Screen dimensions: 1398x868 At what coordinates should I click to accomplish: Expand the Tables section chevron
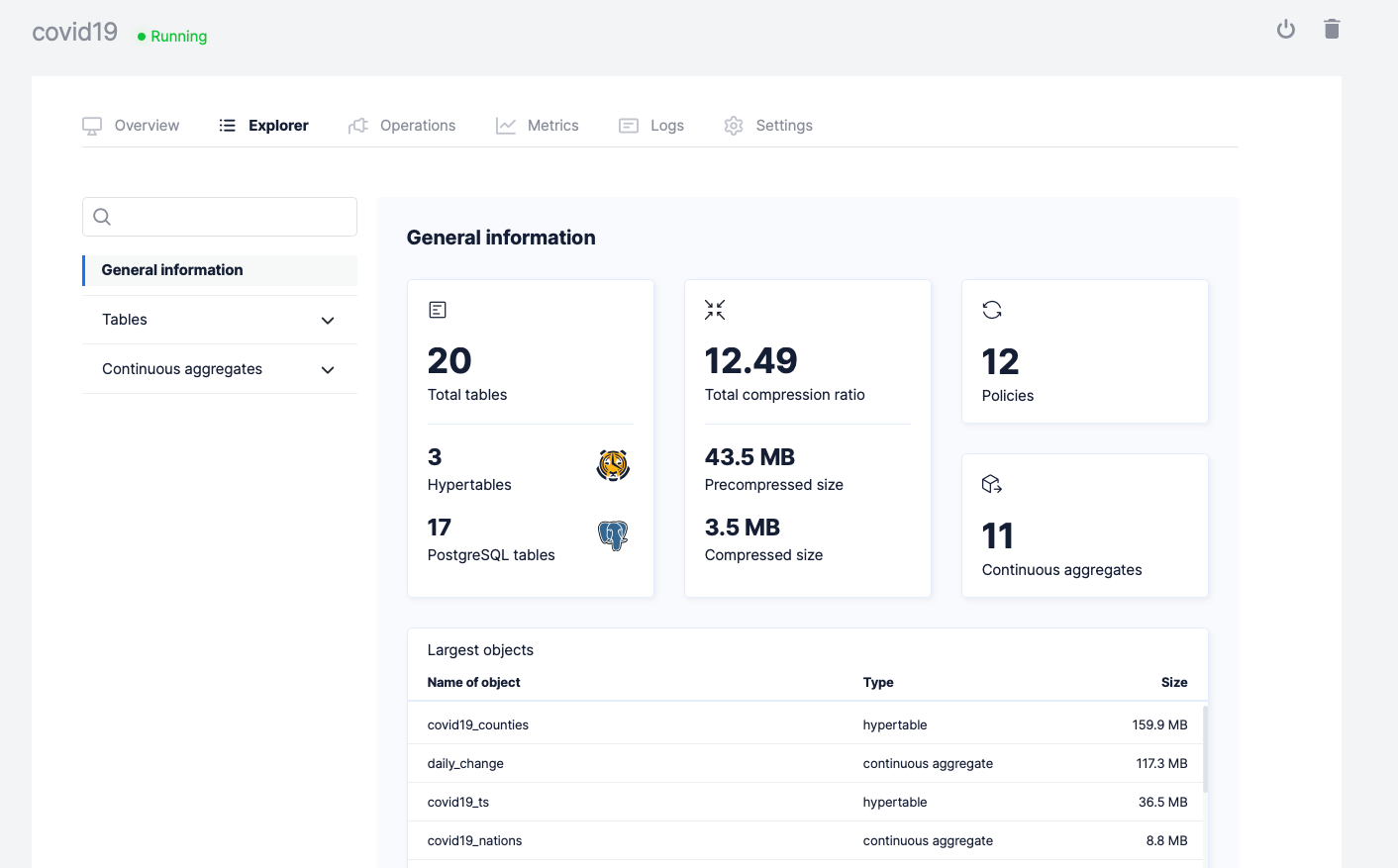328,321
